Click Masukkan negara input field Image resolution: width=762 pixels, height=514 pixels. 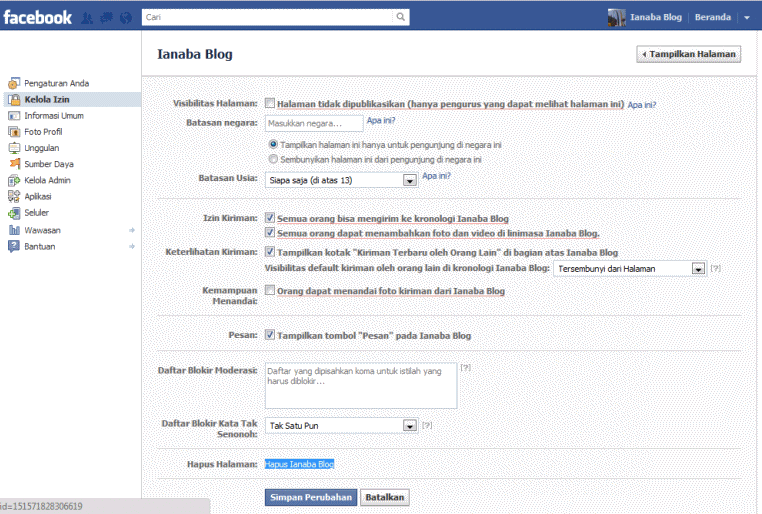click(x=314, y=123)
